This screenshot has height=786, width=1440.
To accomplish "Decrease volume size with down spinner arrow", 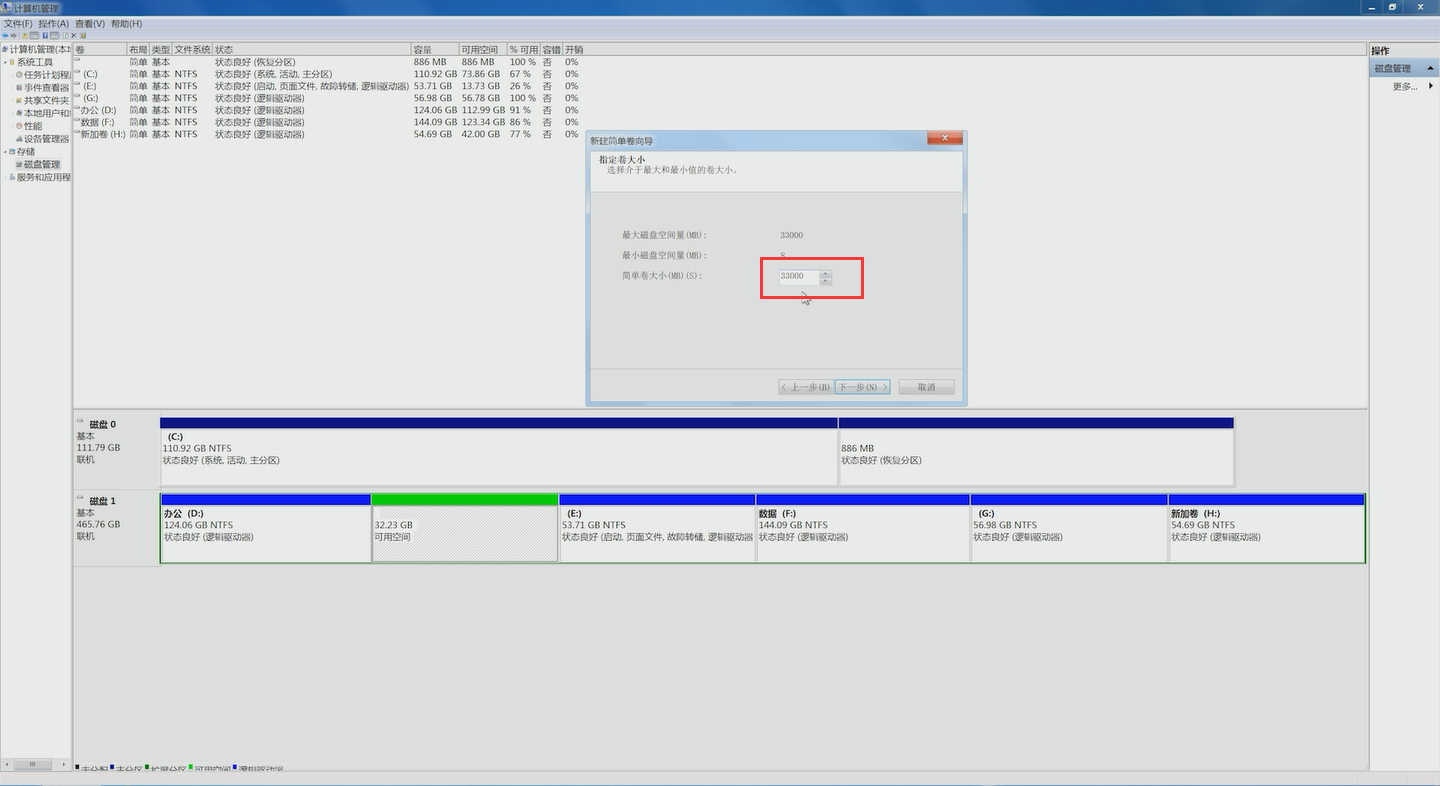I will click(x=825, y=280).
